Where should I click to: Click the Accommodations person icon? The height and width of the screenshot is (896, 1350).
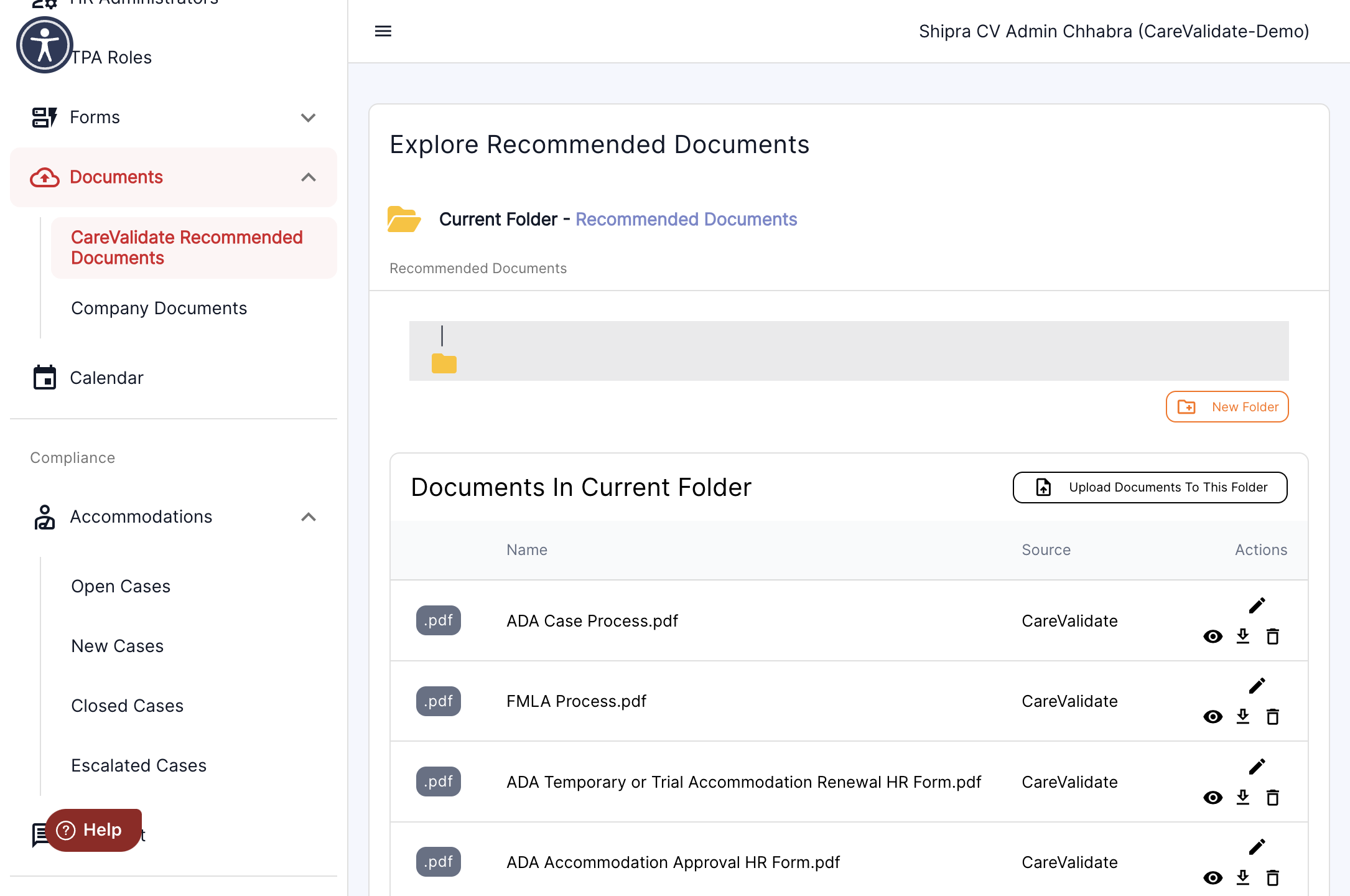tap(44, 517)
